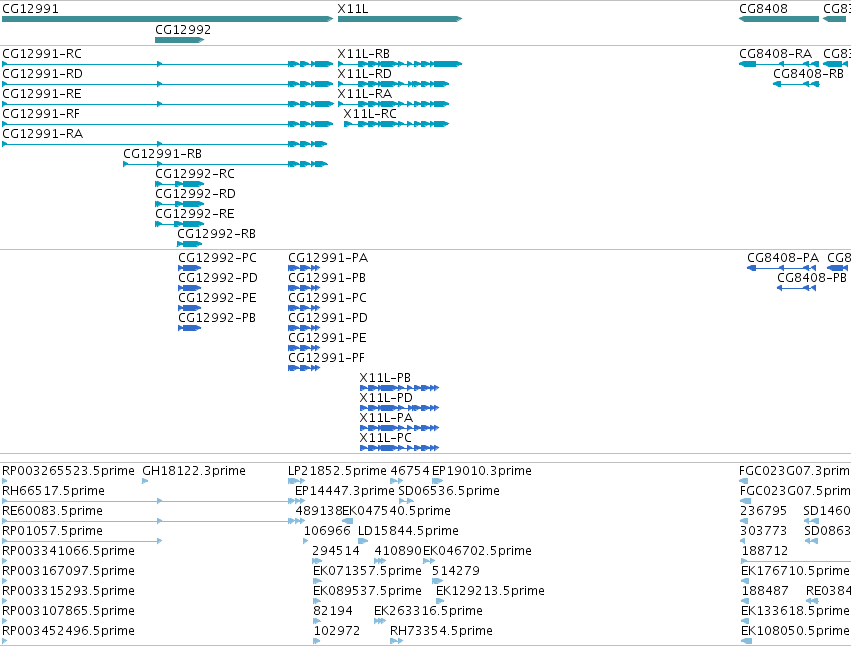Click transcript CG12992-RE label

click(195, 214)
